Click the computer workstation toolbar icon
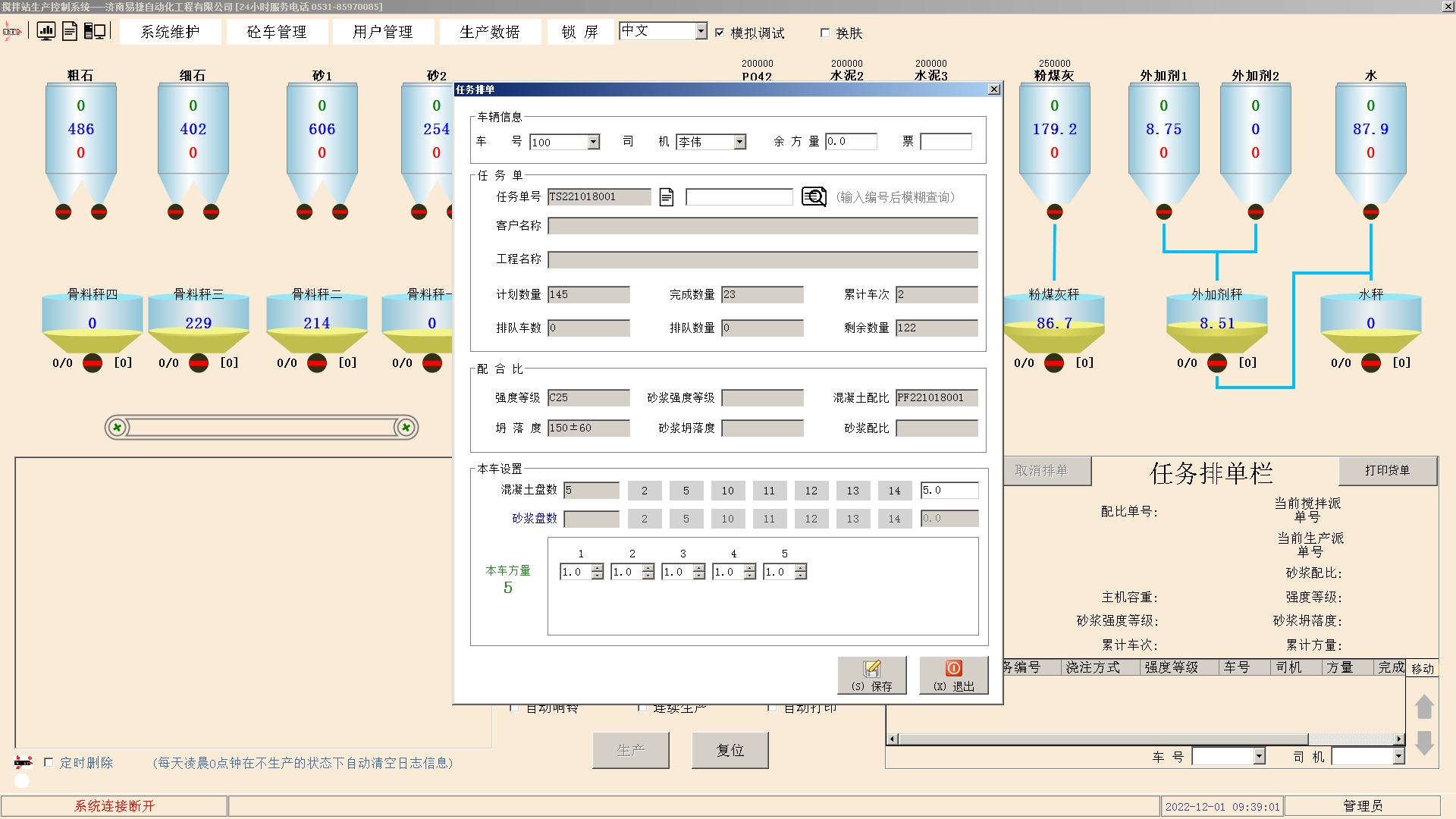 95,31
